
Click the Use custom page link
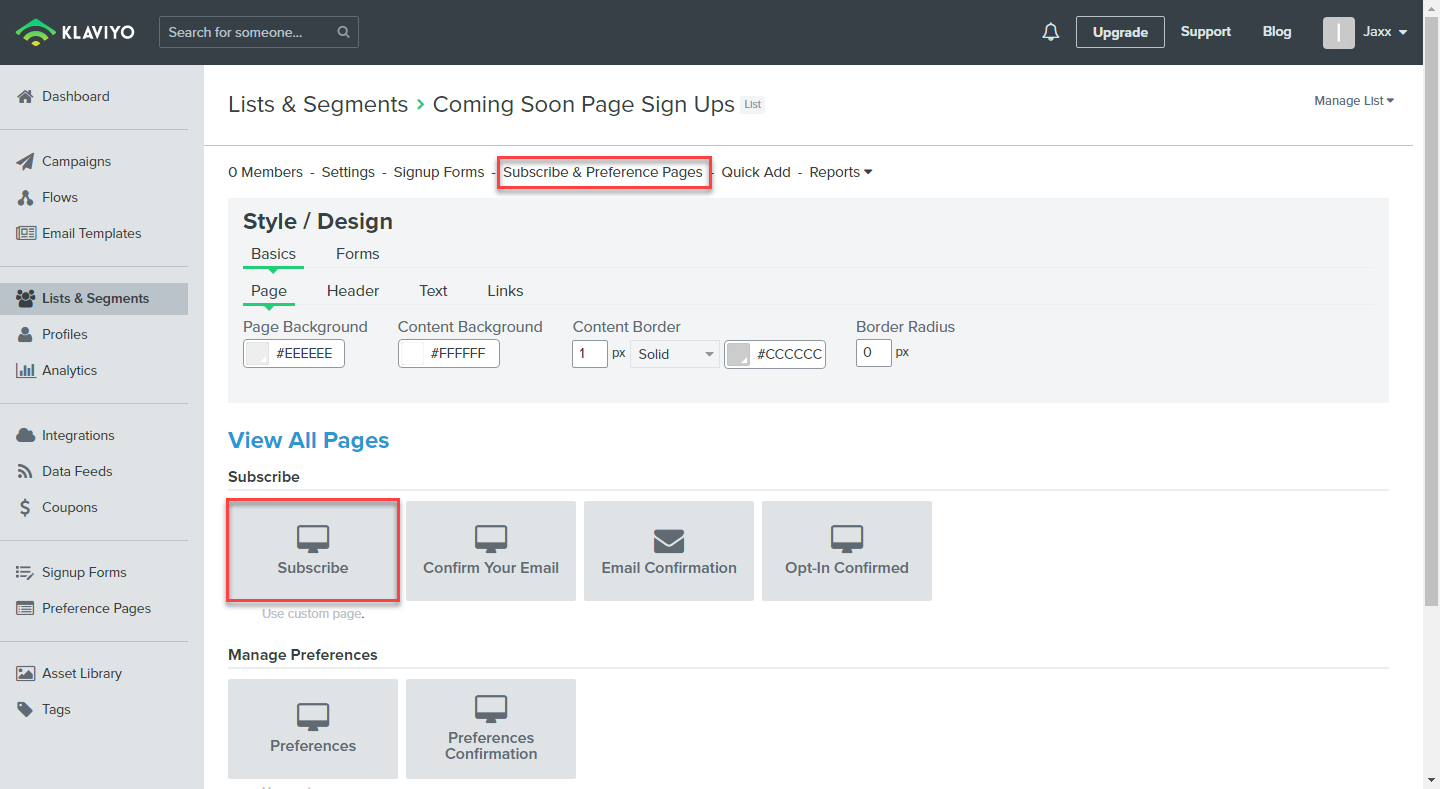[312, 614]
